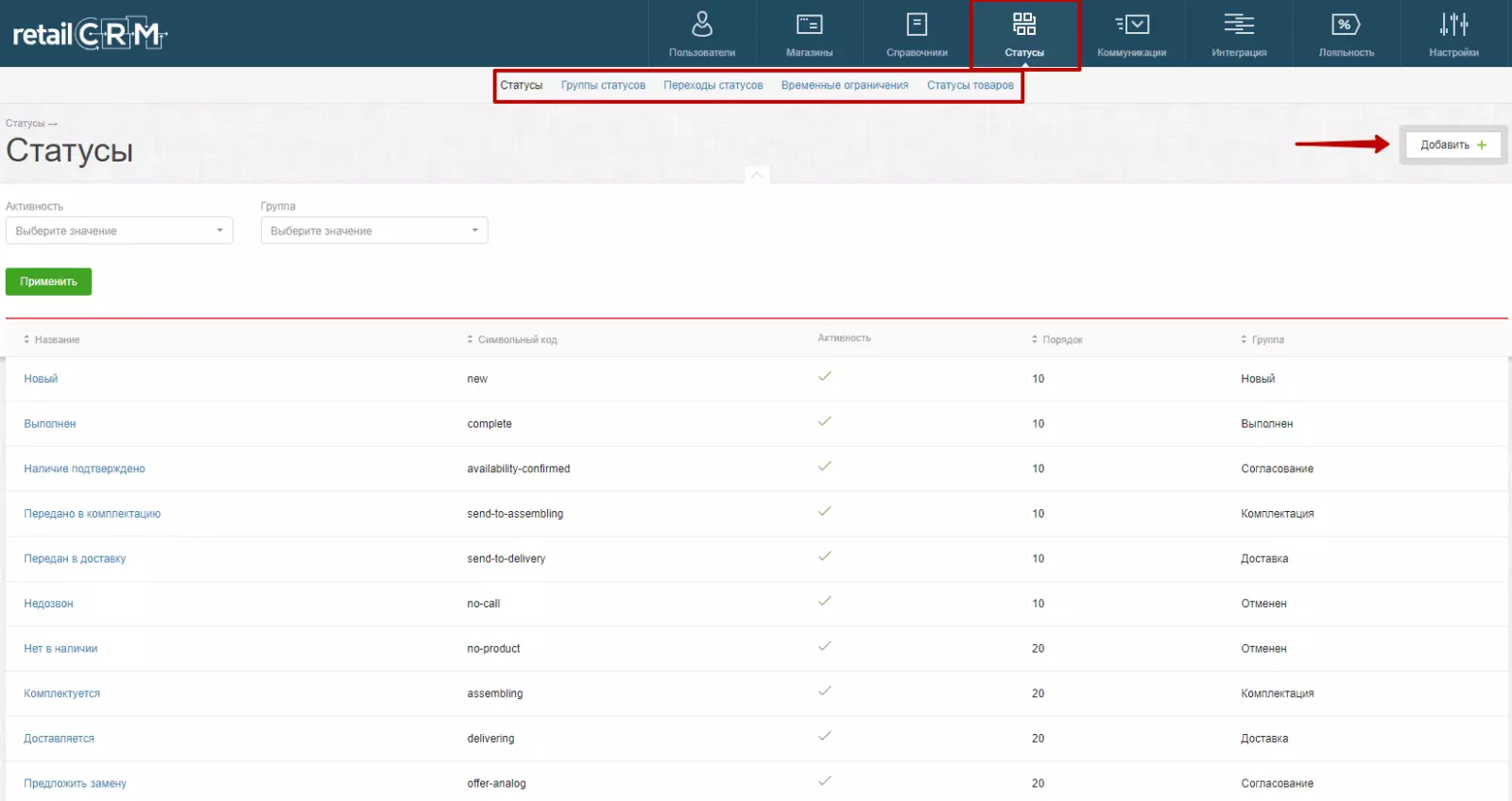Sort table by Название column
This screenshot has width=1512, height=801.
pyautogui.click(x=52, y=339)
